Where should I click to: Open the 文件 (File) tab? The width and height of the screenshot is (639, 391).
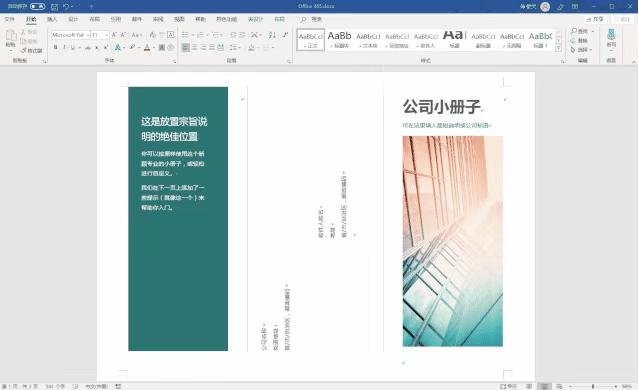click(x=9, y=19)
